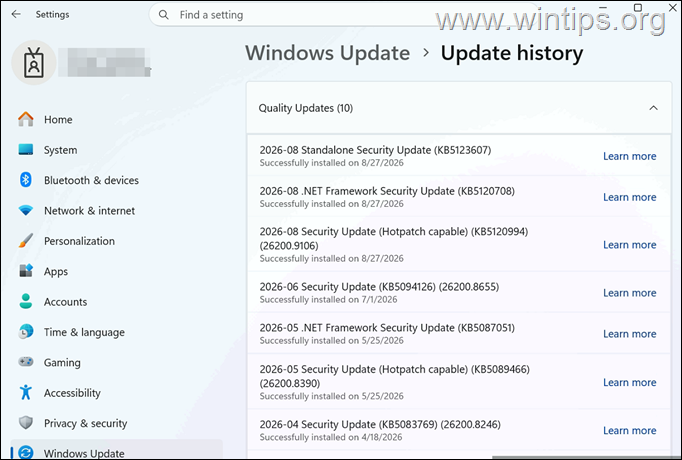The width and height of the screenshot is (682, 460).
Task: Click the blurred account name
Action: 105,62
